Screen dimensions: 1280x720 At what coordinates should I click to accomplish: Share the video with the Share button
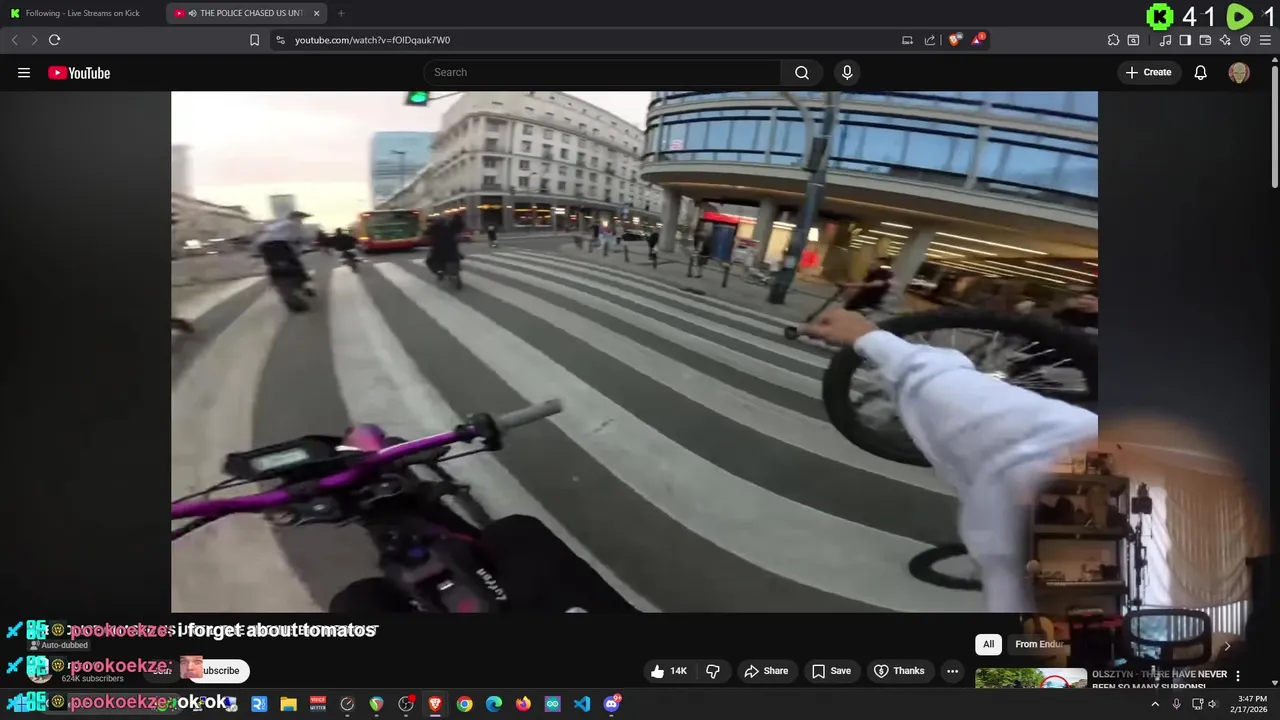pos(766,671)
